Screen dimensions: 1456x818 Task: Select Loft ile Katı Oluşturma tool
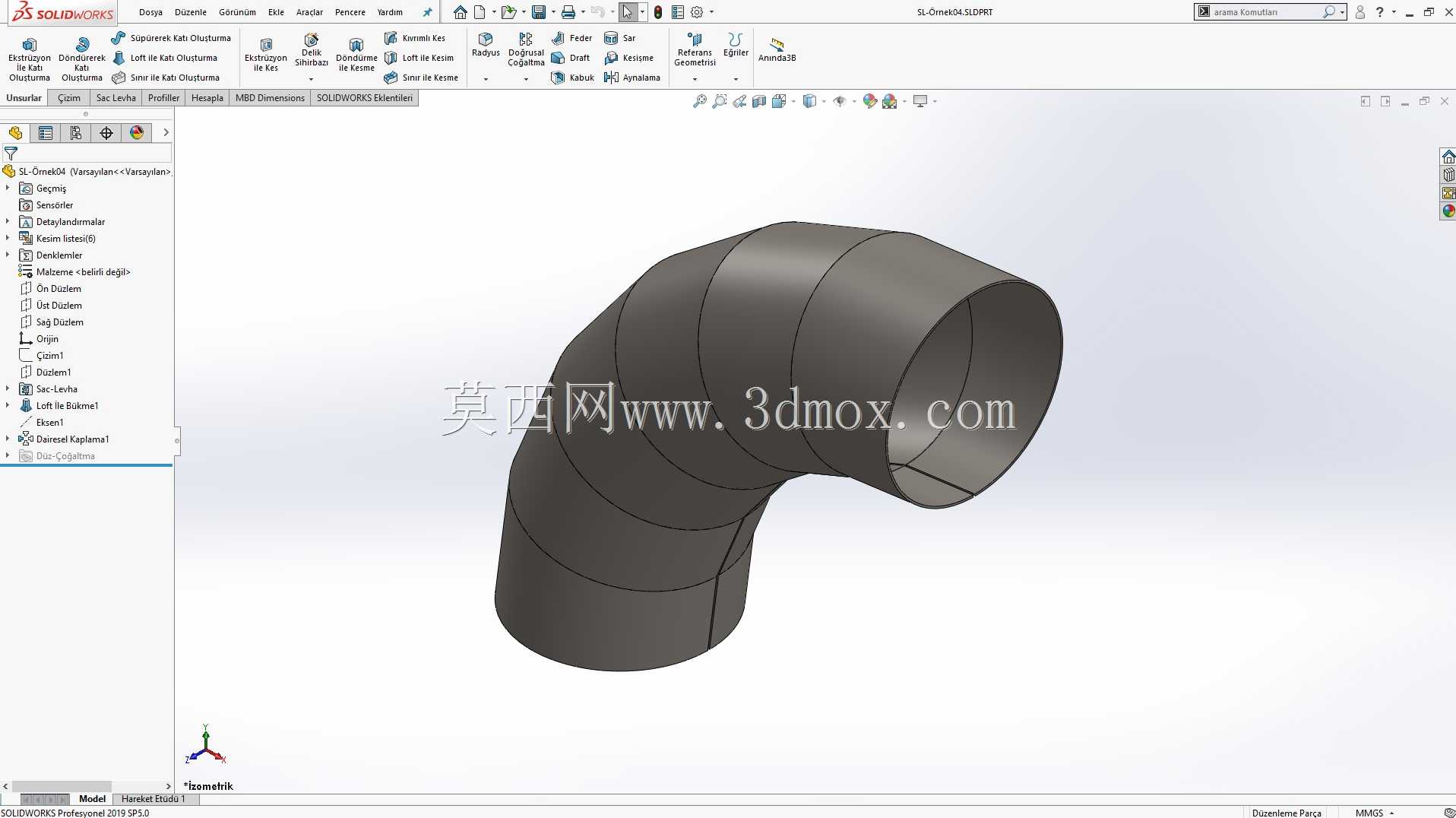click(165, 58)
